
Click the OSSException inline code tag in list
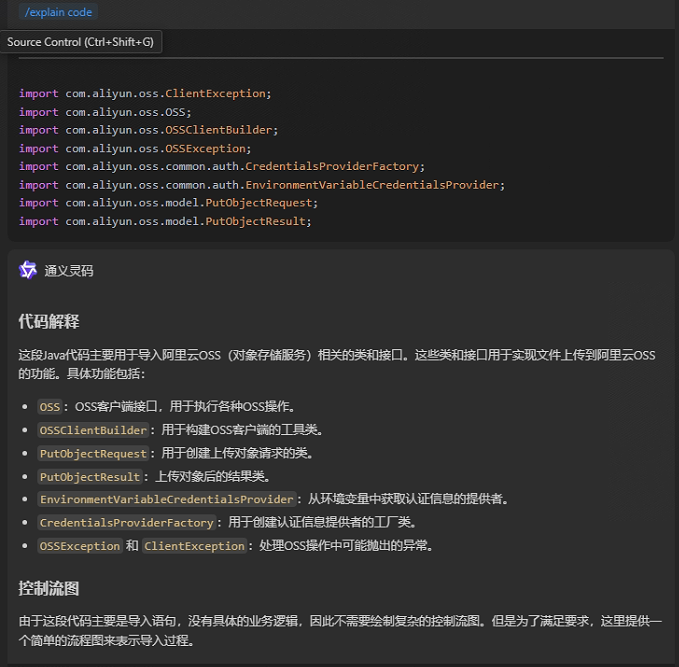tap(80, 546)
